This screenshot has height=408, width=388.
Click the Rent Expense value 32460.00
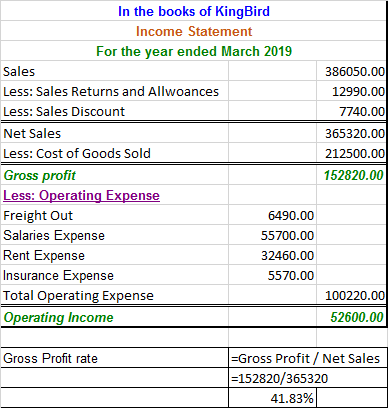(x=272, y=255)
